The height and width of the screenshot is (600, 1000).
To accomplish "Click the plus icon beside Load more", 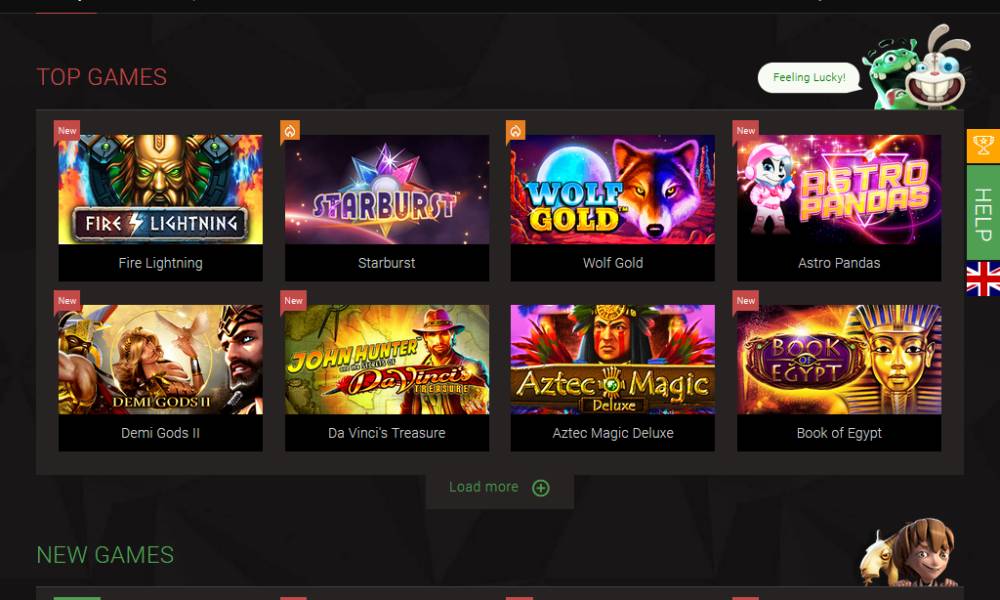I will [x=541, y=488].
